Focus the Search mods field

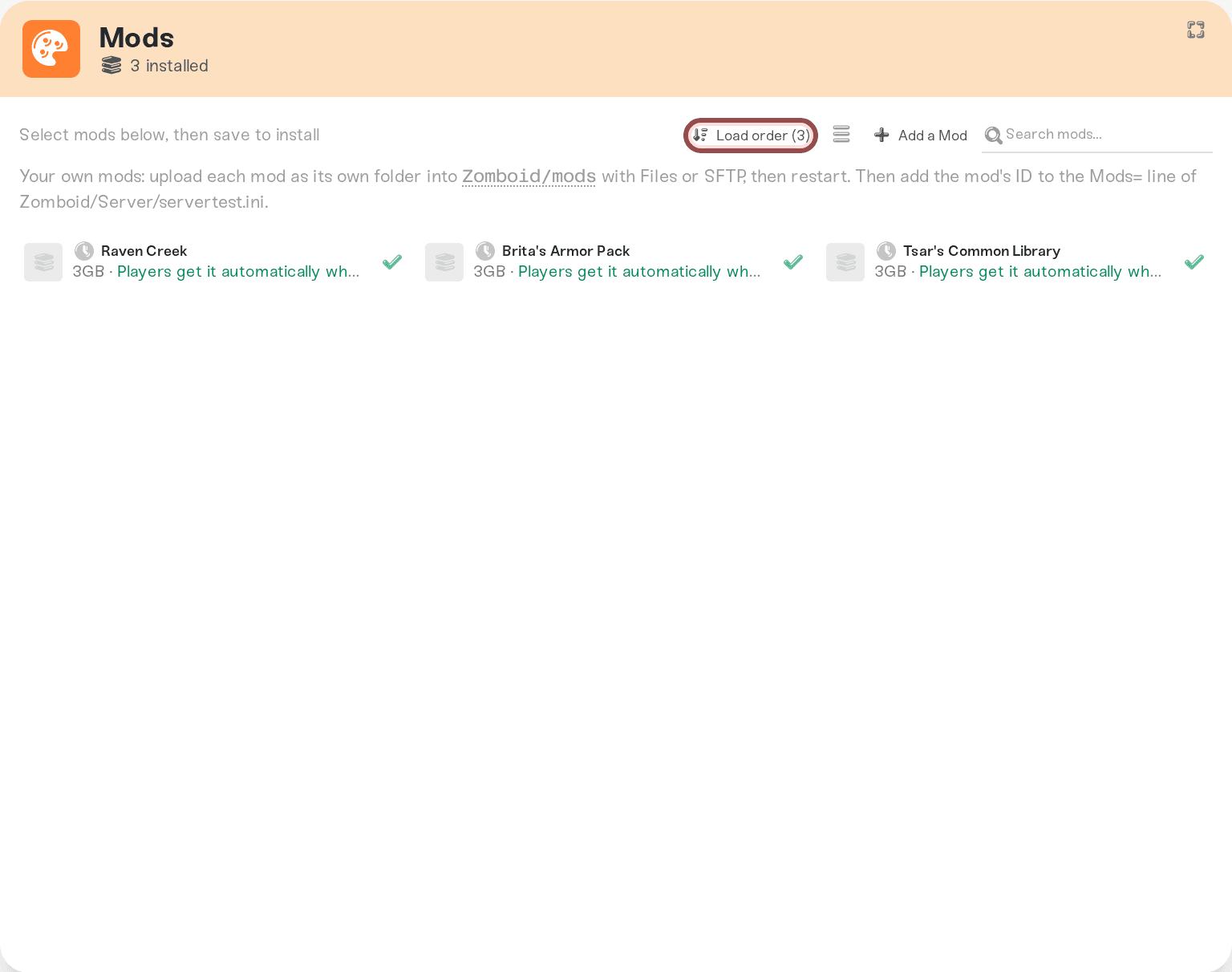point(1097,135)
